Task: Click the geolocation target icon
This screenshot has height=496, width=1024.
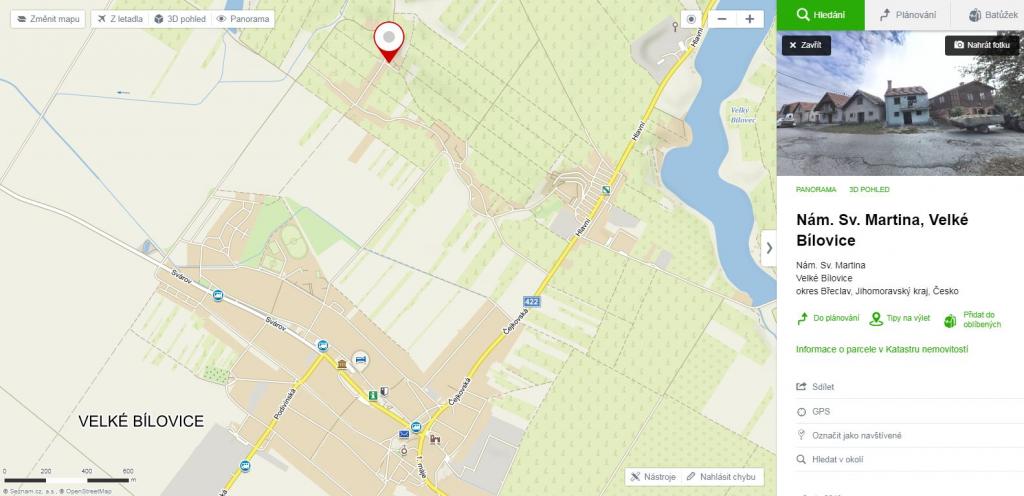Action: point(691,19)
